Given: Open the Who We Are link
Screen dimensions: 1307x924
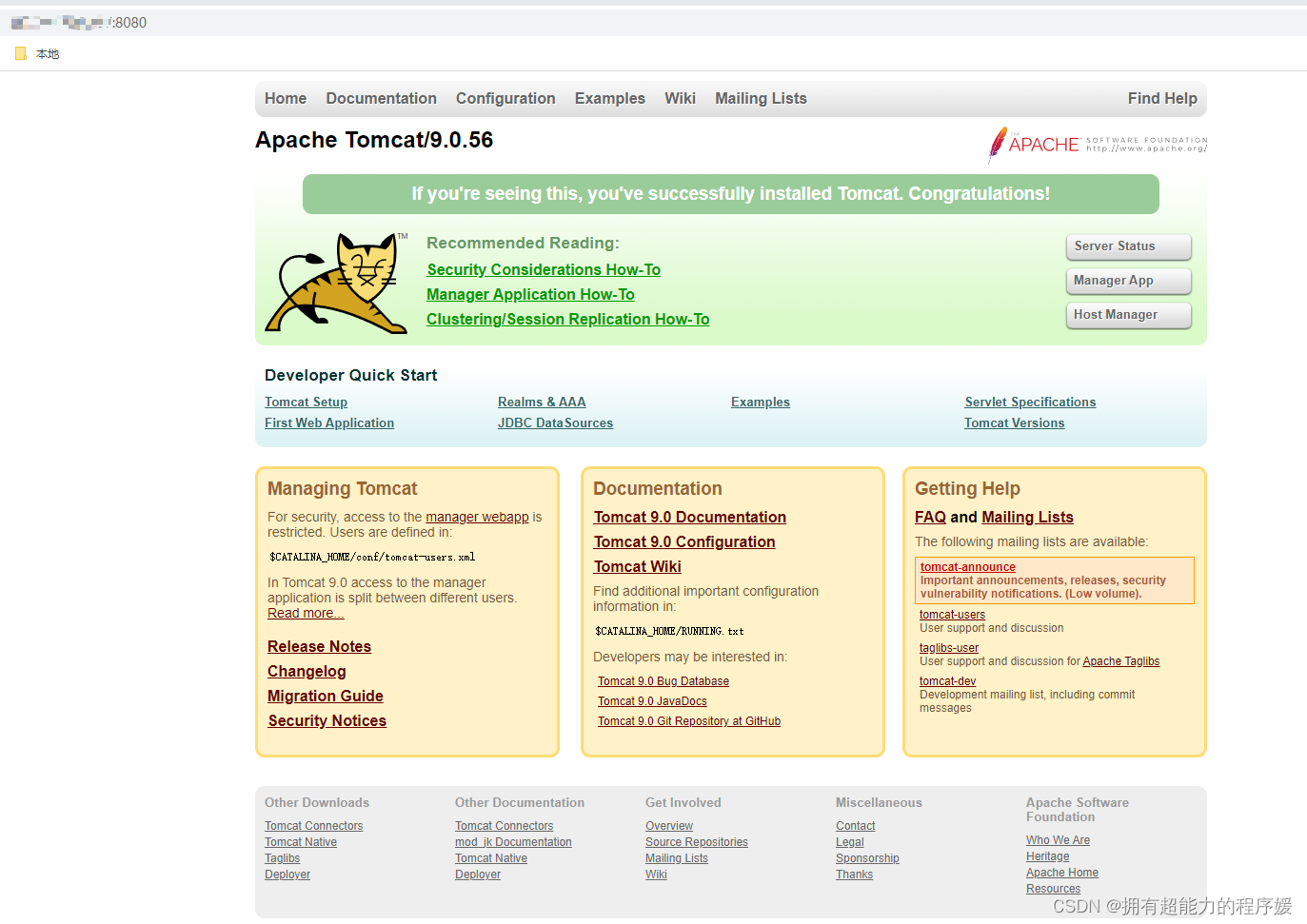Looking at the screenshot, I should click(x=1058, y=840).
